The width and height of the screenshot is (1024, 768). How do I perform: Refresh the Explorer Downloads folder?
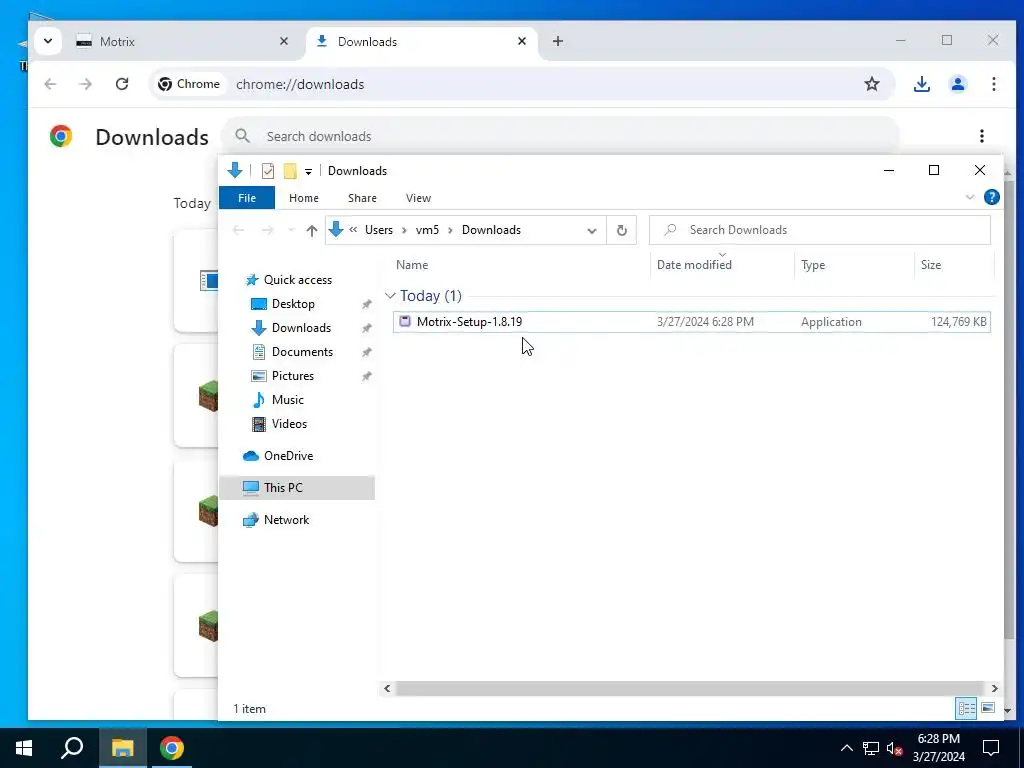622,230
